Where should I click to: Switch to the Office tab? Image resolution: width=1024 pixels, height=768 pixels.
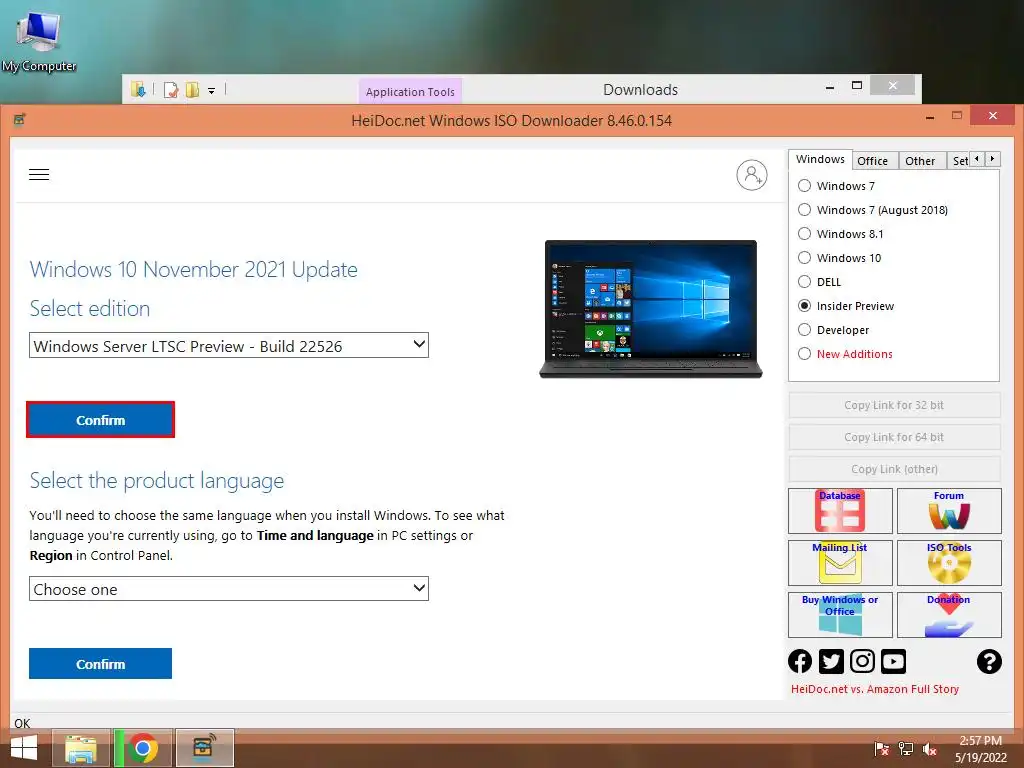[x=872, y=161]
